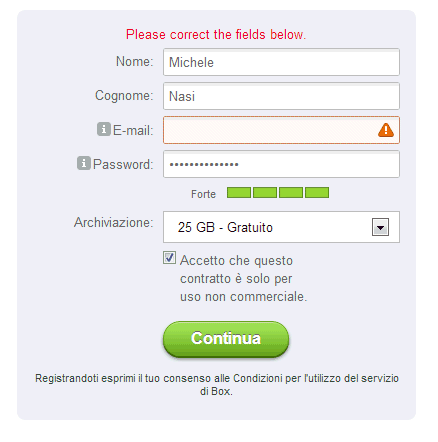This screenshot has height=442, width=438.
Task: Click the Archiviazione label
Action: 114,223
